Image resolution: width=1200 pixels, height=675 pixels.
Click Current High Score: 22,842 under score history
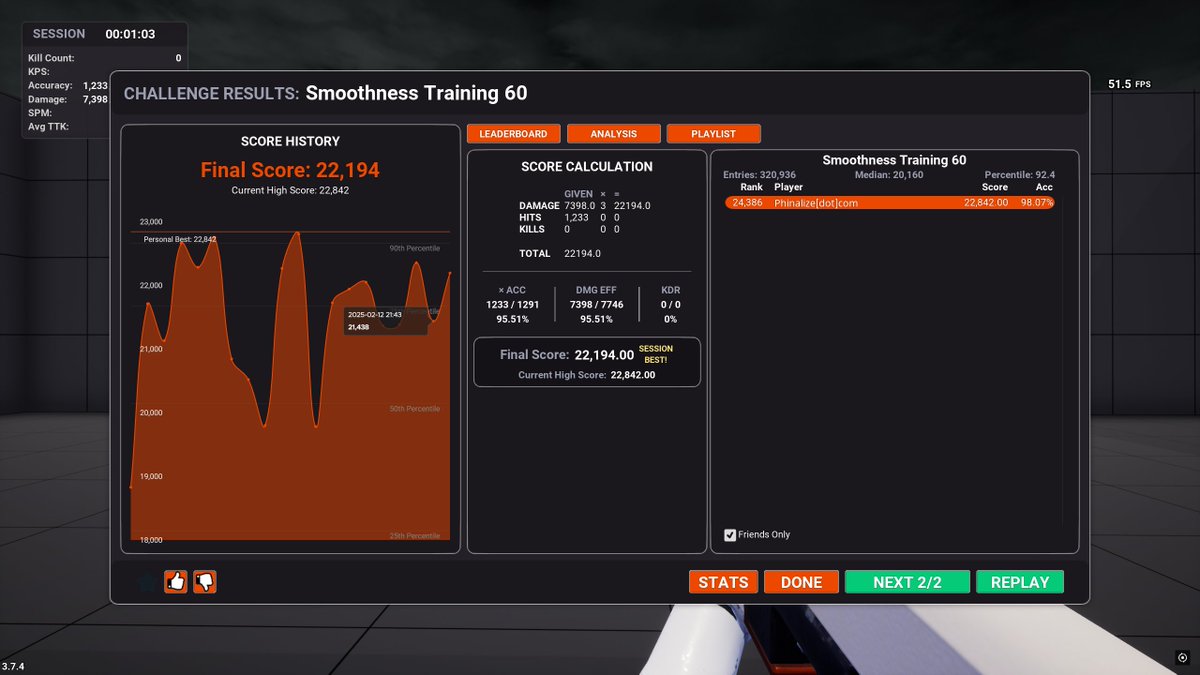pyautogui.click(x=290, y=190)
